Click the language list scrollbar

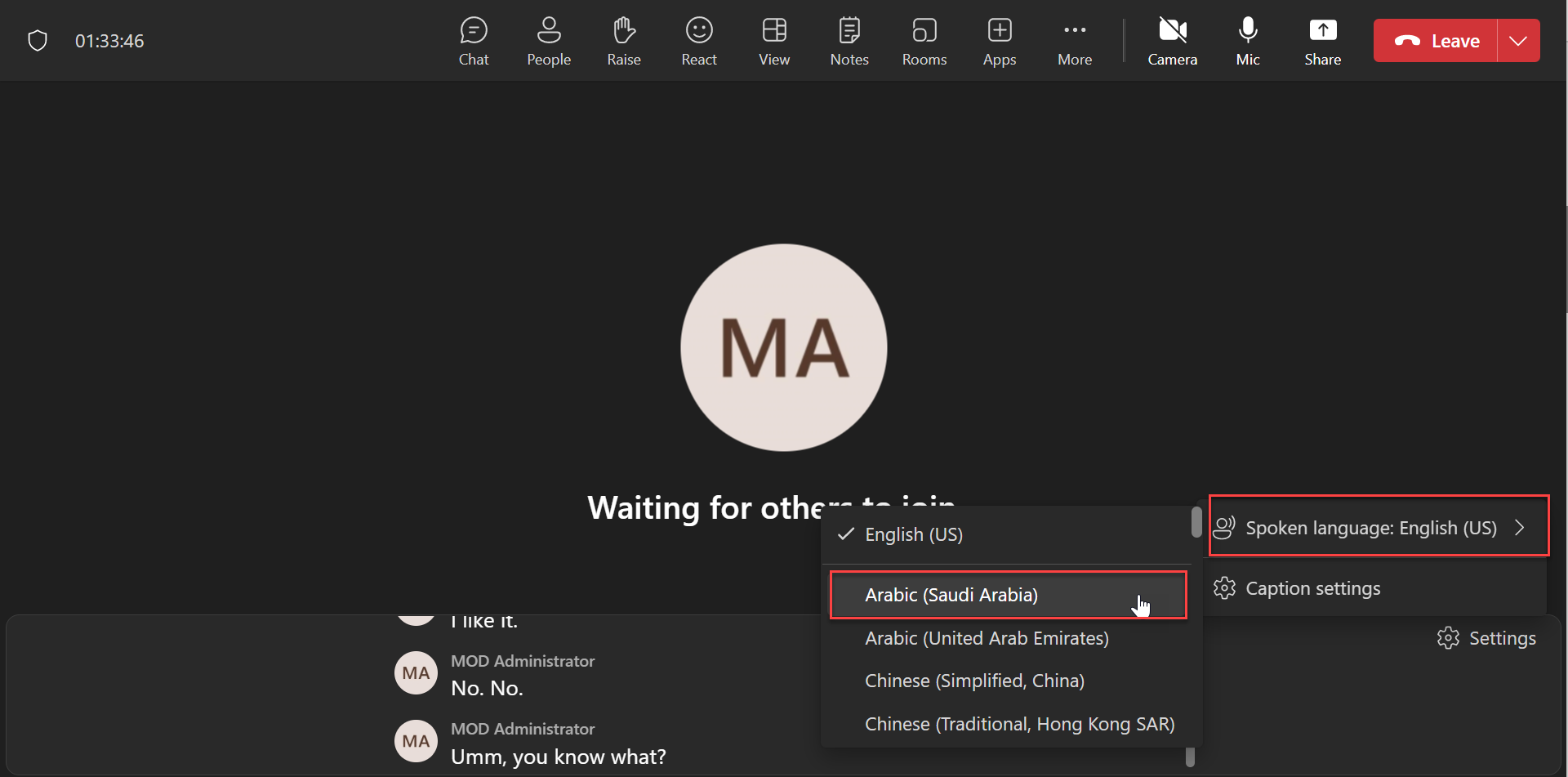[x=1196, y=523]
